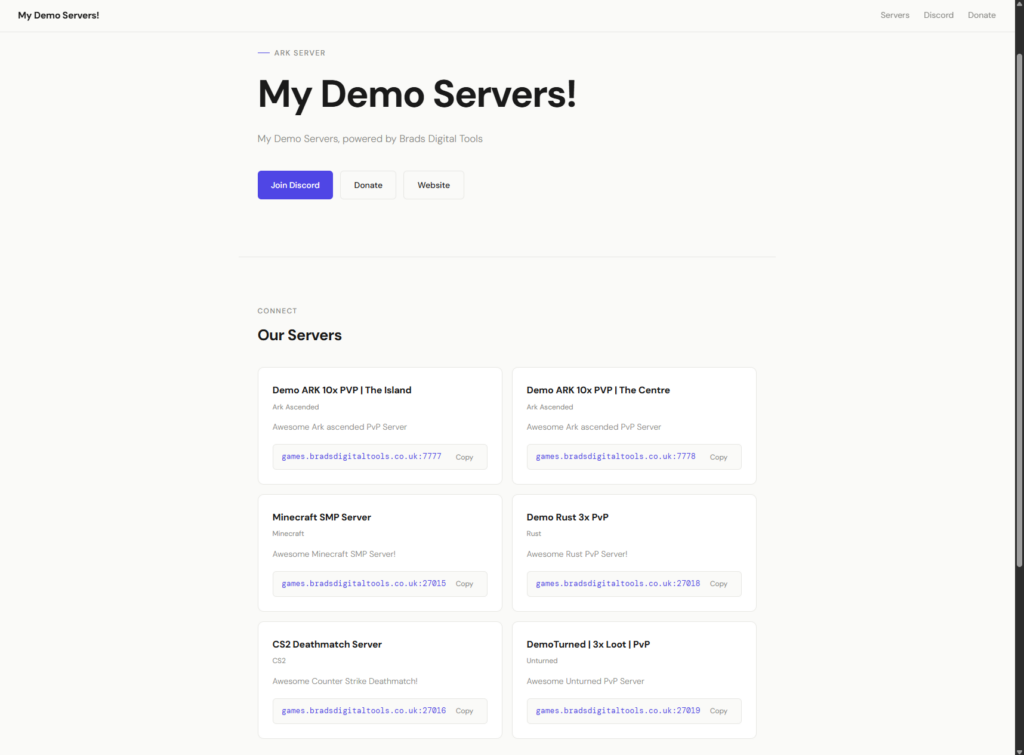Click the Join Discord button
The width and height of the screenshot is (1024, 755).
[295, 185]
